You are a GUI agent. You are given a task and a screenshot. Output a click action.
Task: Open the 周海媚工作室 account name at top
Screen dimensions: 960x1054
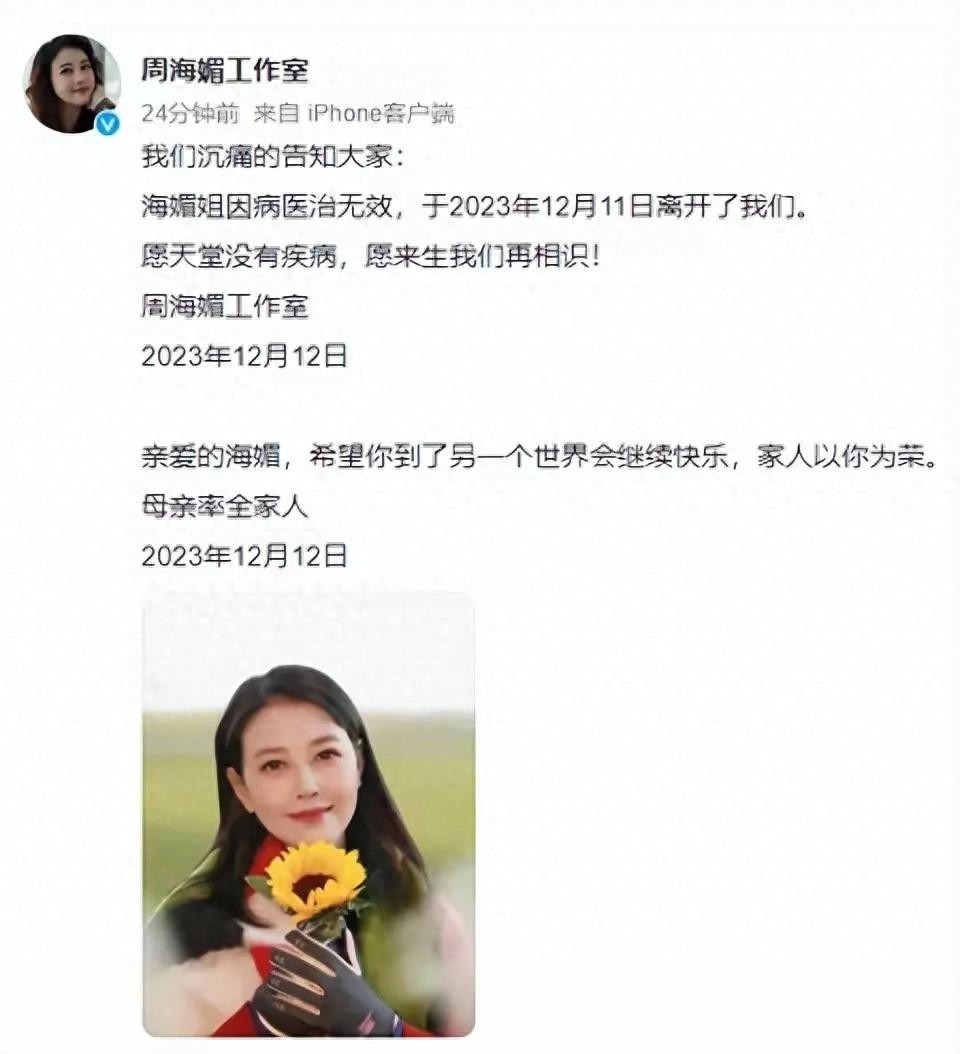(225, 71)
